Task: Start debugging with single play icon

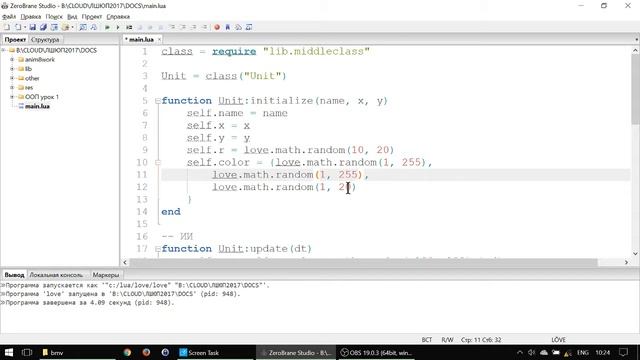Action: tap(118, 27)
